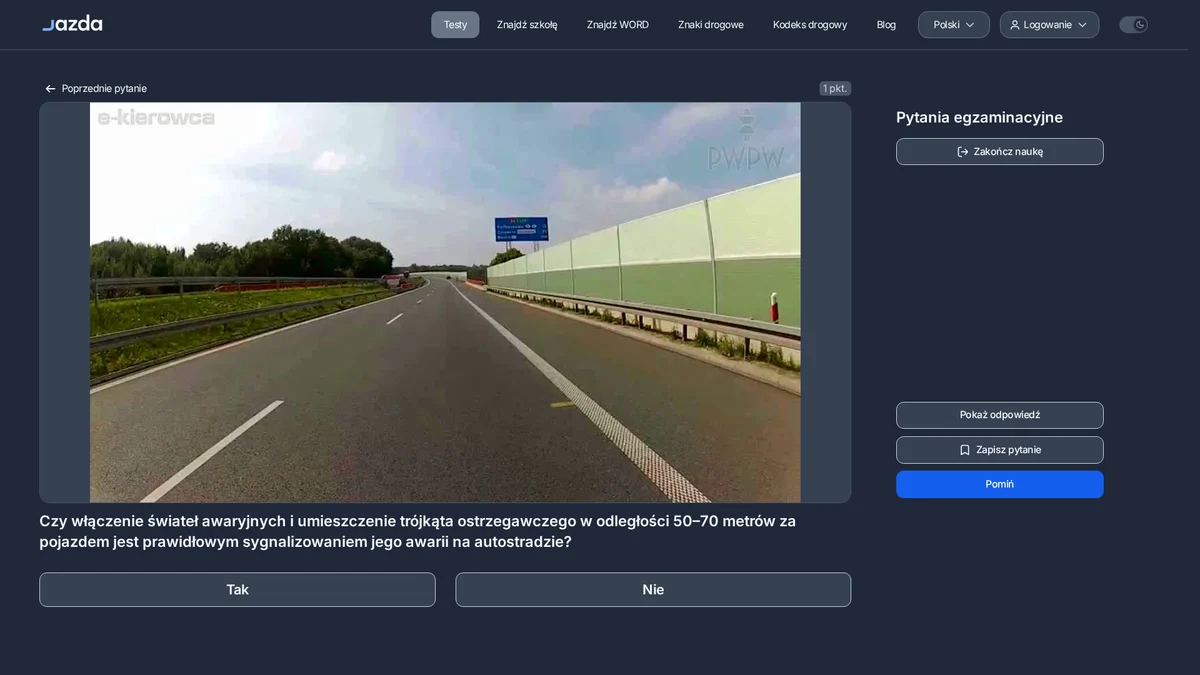The image size is (1200, 675).
Task: Toggle the dark mode moon switch
Action: pyautogui.click(x=1133, y=25)
